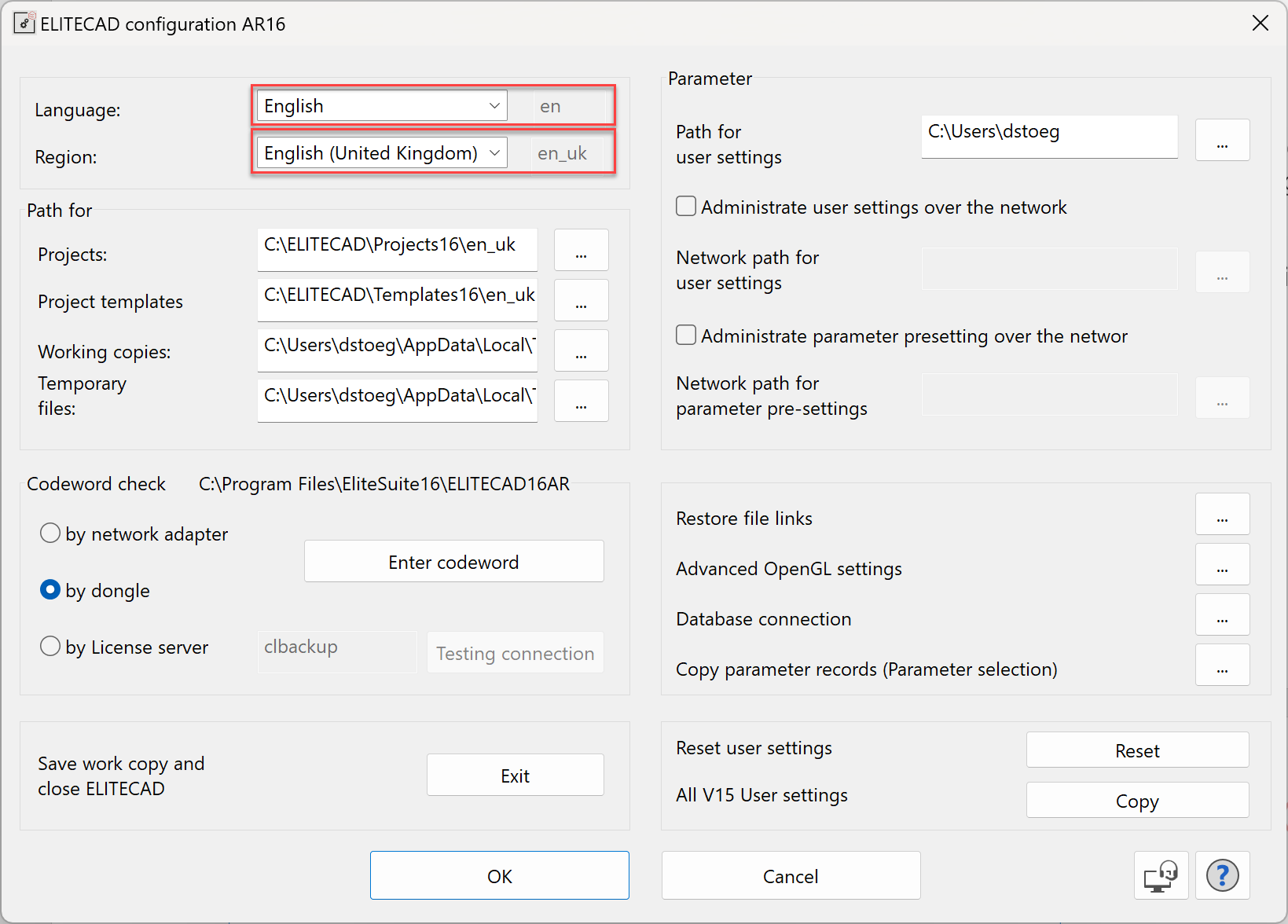This screenshot has height=924, width=1288.
Task: Browse for the Project templates path
Action: coord(582,300)
